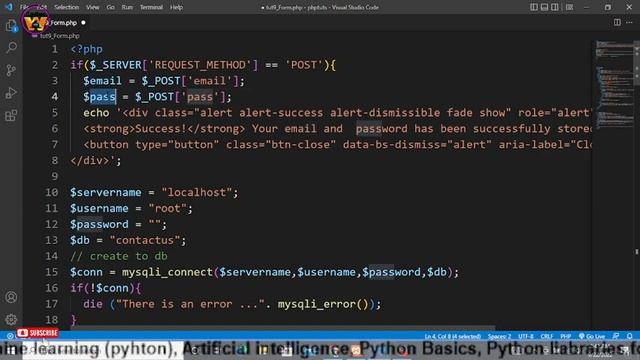The height and width of the screenshot is (360, 640).
Task: Click the // create to db comment
Action: click(119, 256)
